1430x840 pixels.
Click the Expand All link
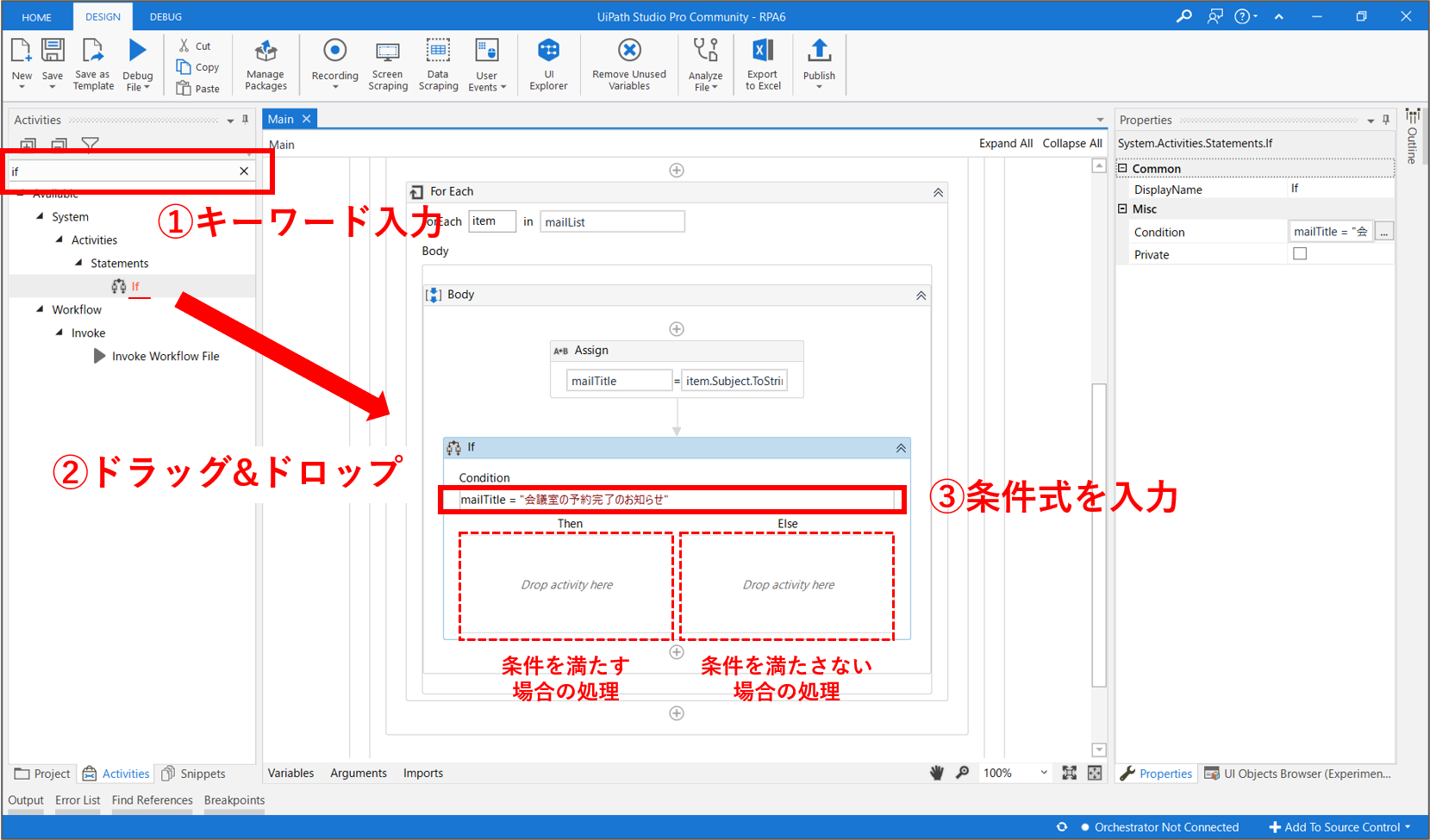point(1005,143)
